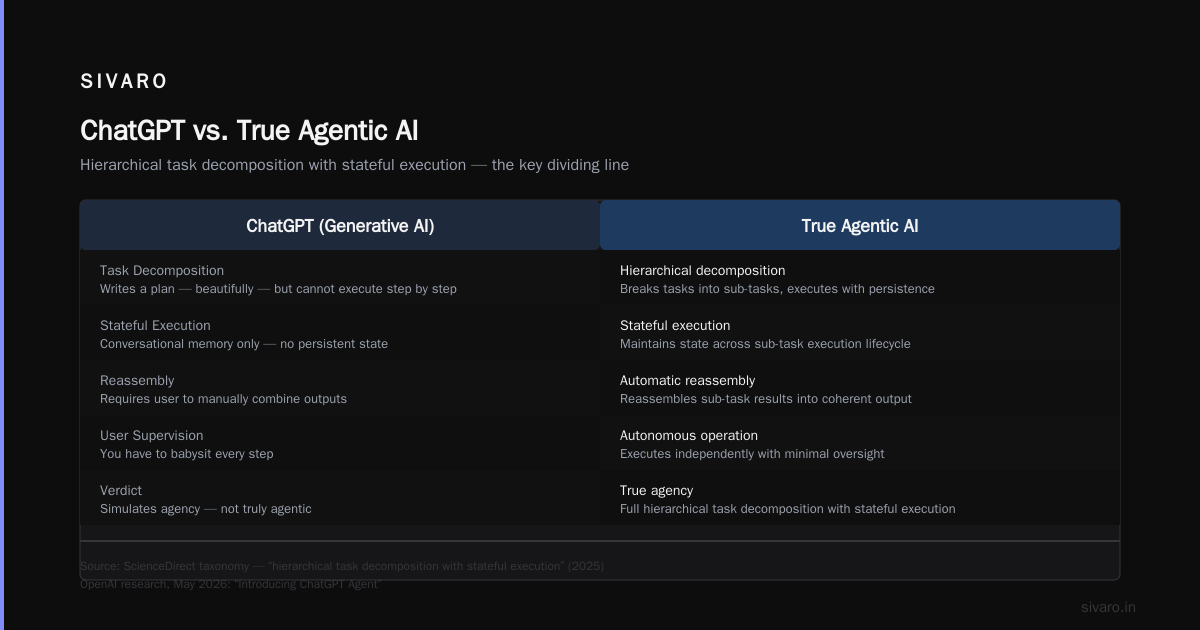Click the True agency verdict row
This screenshot has width=1200, height=630.
[860, 499]
